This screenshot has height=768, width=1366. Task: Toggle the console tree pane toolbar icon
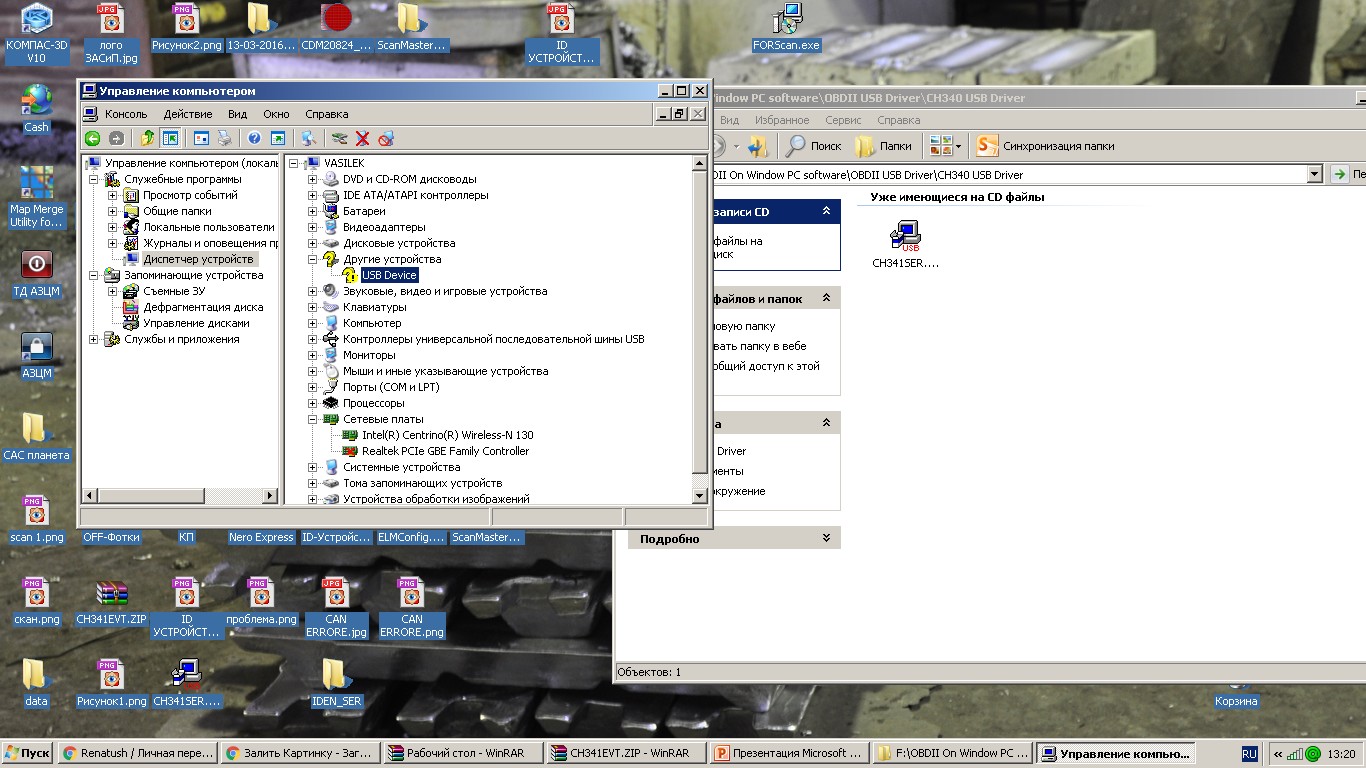(170, 139)
